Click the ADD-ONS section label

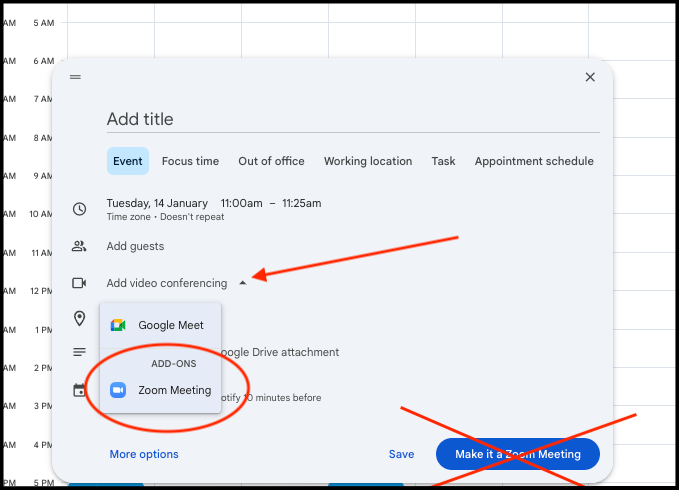(174, 364)
